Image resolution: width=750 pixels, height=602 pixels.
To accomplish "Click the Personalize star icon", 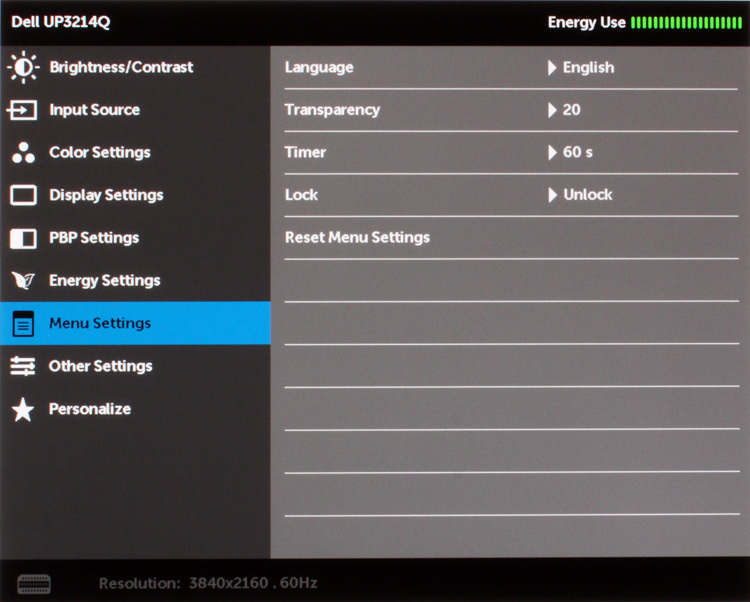I will click(x=22, y=410).
